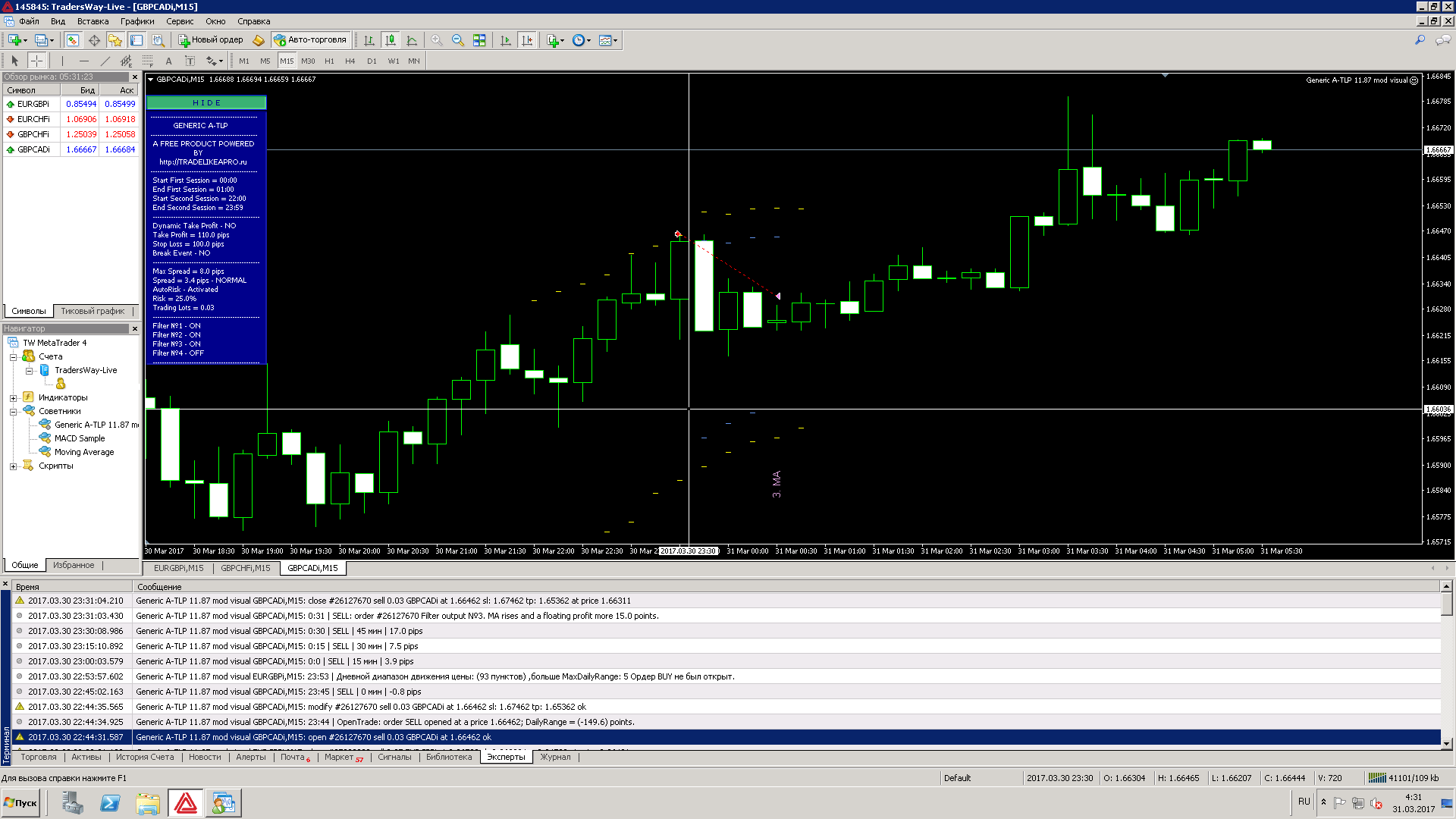Click the Zoom Out magnifier icon

[458, 40]
